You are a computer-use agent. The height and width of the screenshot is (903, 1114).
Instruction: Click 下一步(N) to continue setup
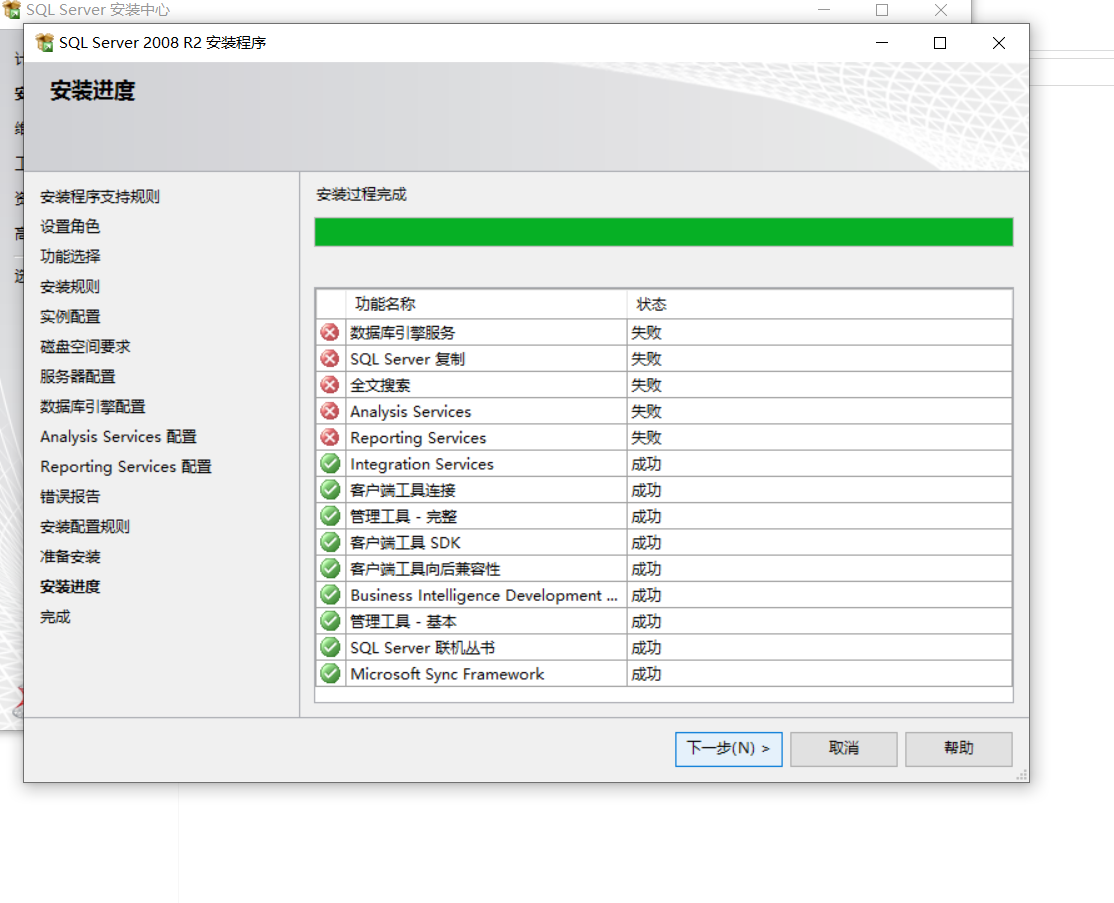[x=728, y=749]
